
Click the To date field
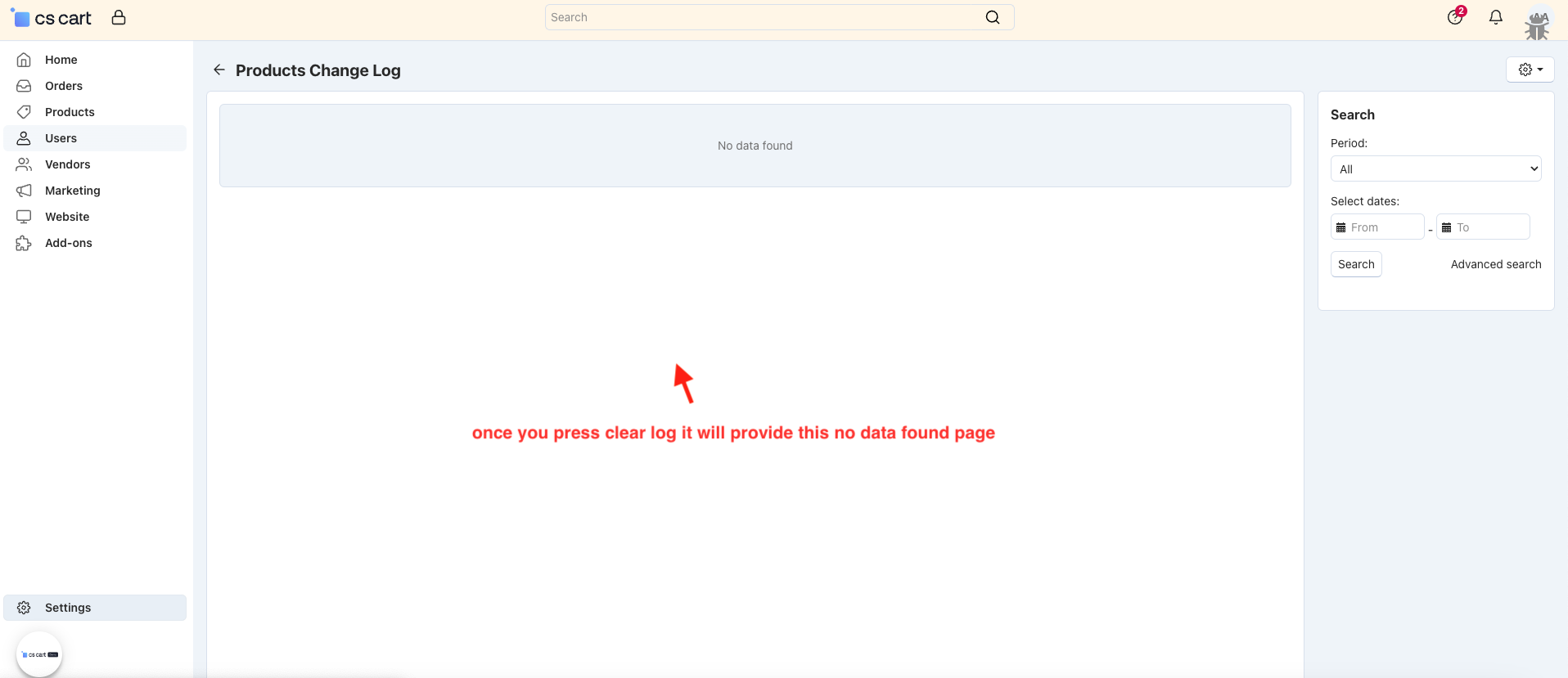tap(1483, 227)
